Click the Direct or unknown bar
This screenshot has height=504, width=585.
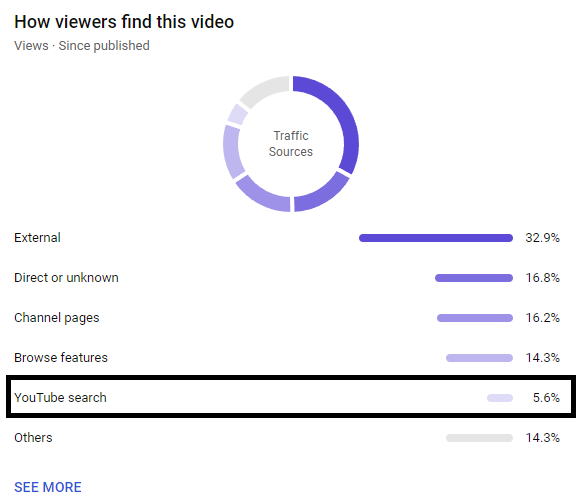474,278
